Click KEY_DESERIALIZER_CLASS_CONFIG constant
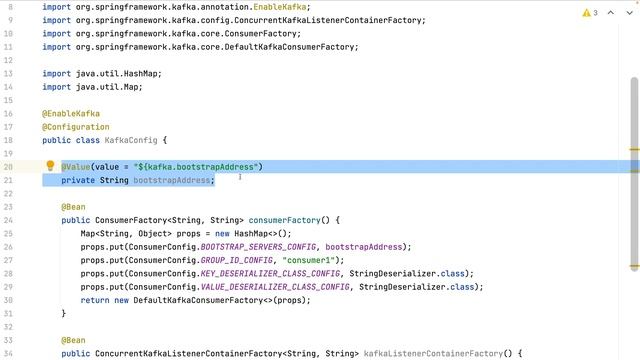This screenshot has width=640, height=360. [x=270, y=273]
